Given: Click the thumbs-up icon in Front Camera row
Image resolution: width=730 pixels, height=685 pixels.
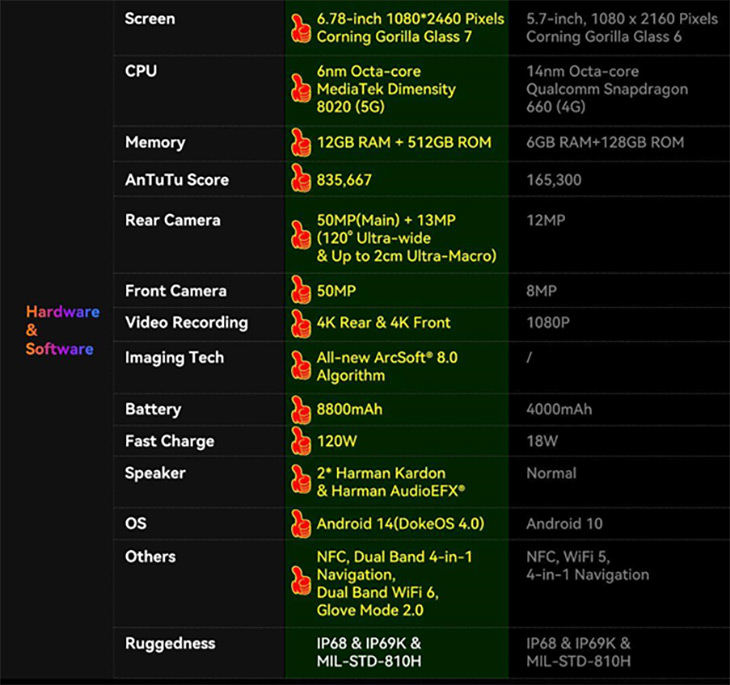Looking at the screenshot, I should [x=300, y=290].
